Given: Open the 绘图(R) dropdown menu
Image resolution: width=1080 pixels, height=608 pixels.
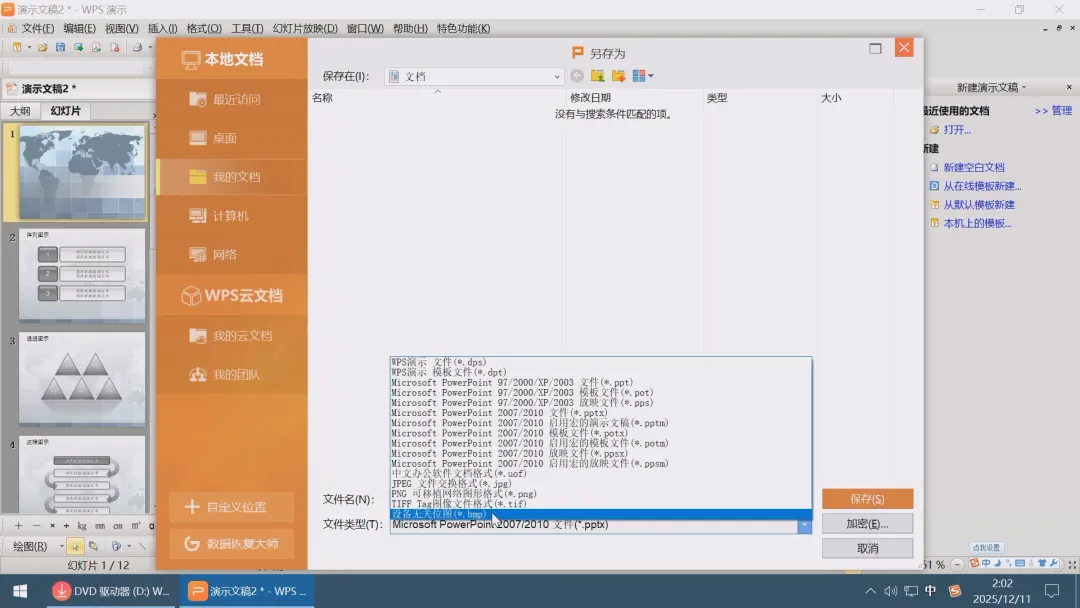Looking at the screenshot, I should pos(38,546).
